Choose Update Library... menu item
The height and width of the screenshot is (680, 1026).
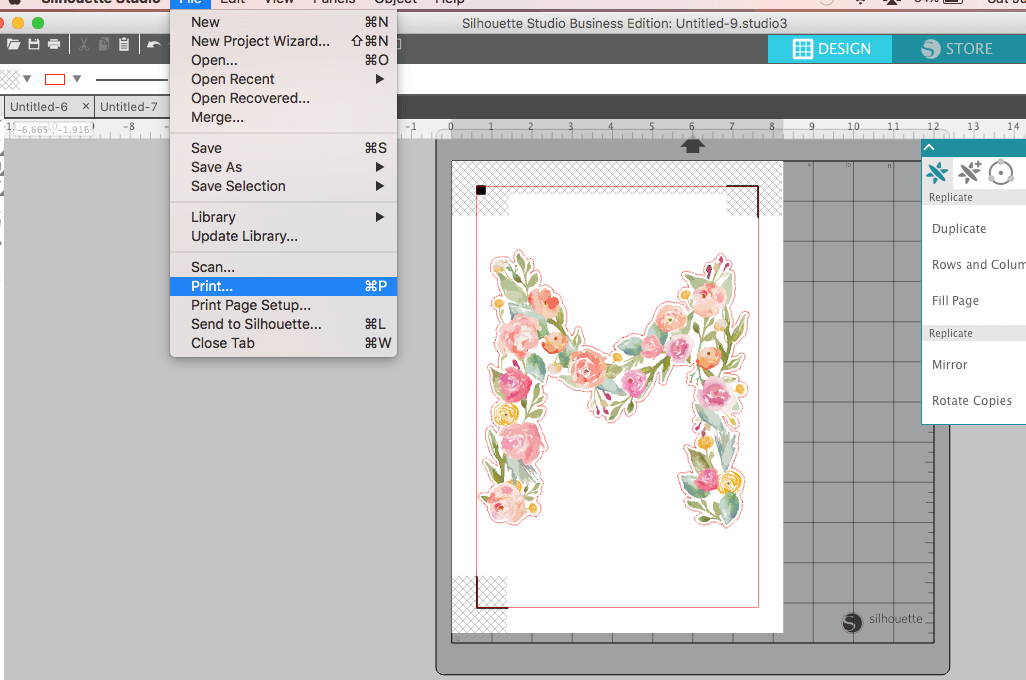coord(283,236)
